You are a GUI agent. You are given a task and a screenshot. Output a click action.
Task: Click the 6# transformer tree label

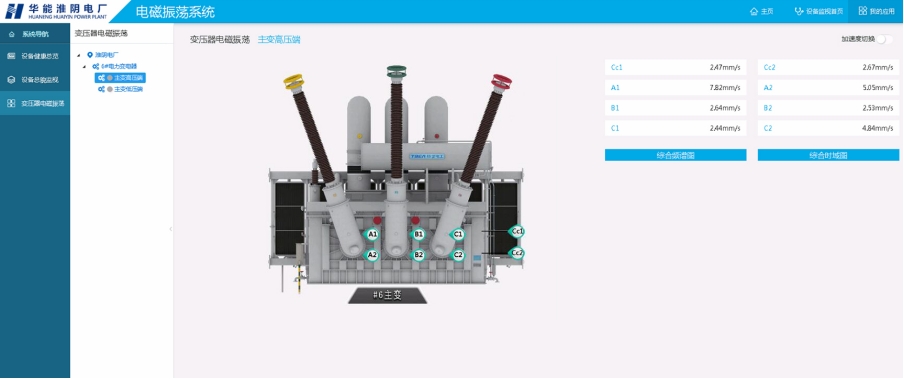tap(119, 66)
